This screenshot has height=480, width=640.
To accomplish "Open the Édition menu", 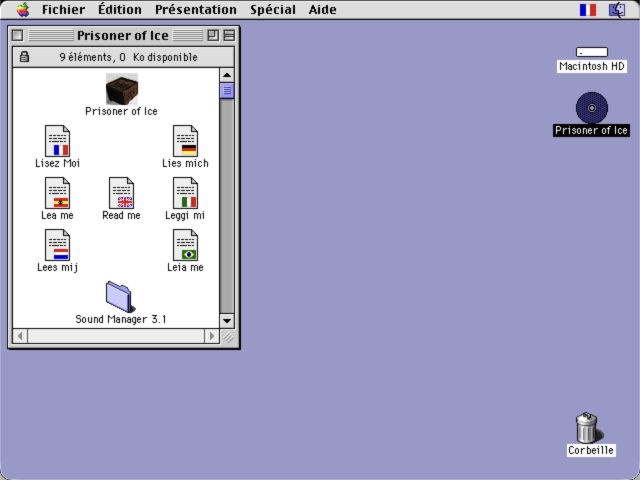I will [x=120, y=9].
